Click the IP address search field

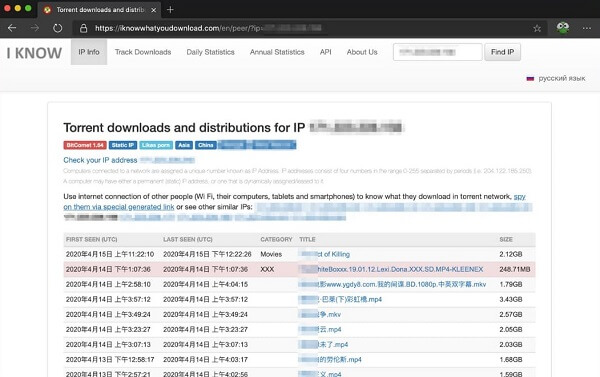coord(437,52)
